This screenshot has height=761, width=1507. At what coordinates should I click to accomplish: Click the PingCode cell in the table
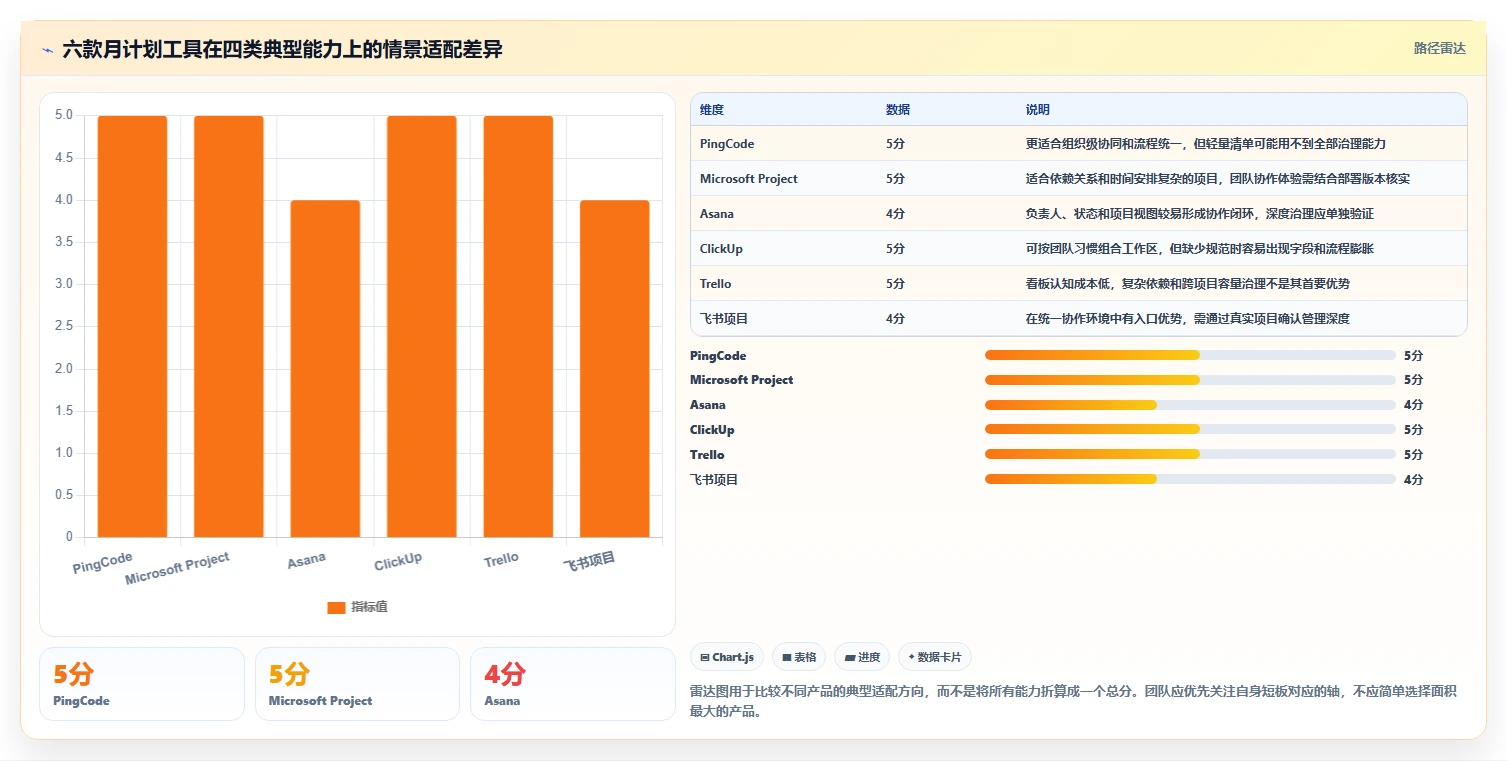coord(727,144)
